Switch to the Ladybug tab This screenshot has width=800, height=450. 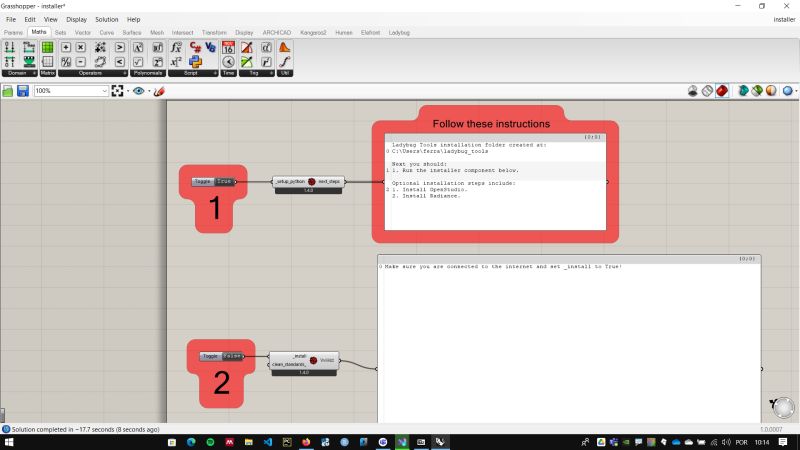pyautogui.click(x=399, y=33)
